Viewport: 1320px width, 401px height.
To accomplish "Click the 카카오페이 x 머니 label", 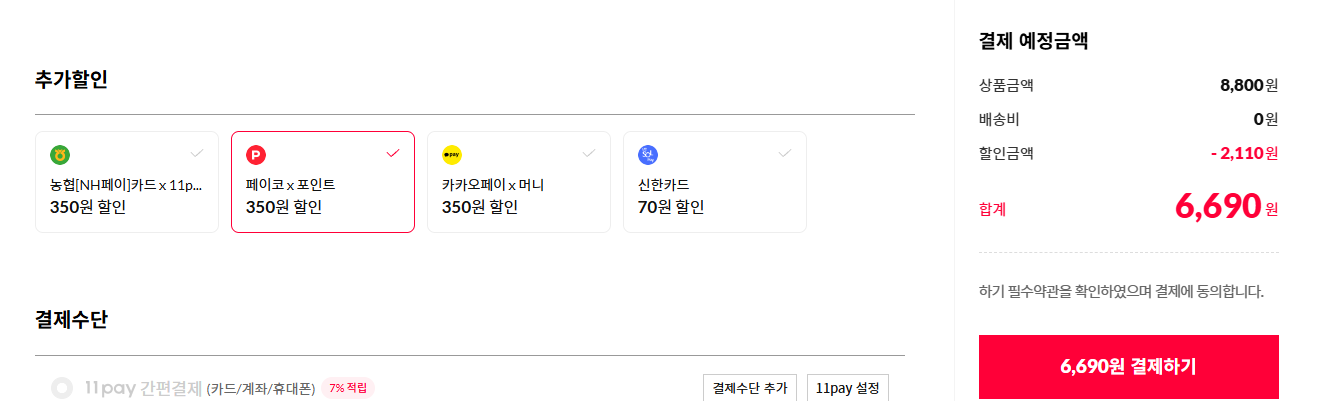I will point(493,185).
